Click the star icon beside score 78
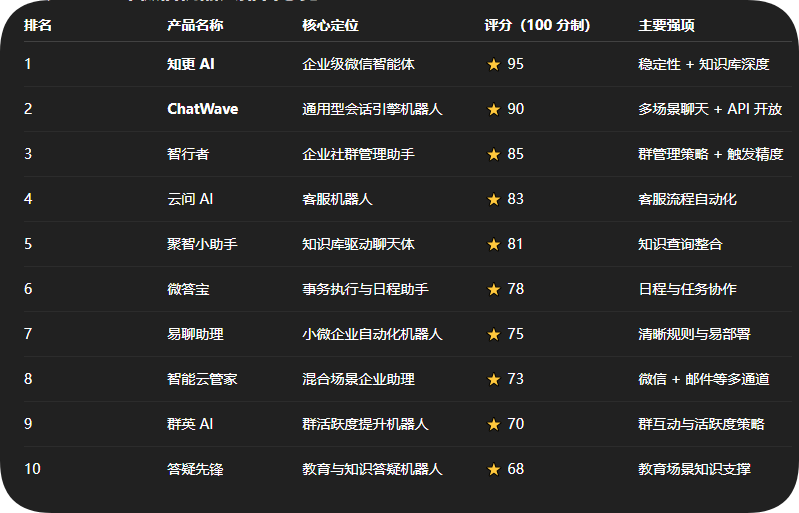 tap(493, 289)
